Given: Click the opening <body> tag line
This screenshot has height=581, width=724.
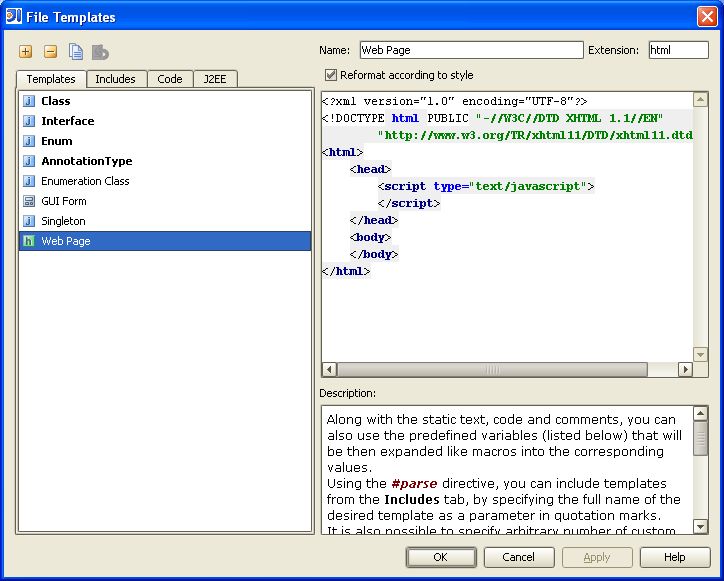Looking at the screenshot, I should pyautogui.click(x=371, y=237).
